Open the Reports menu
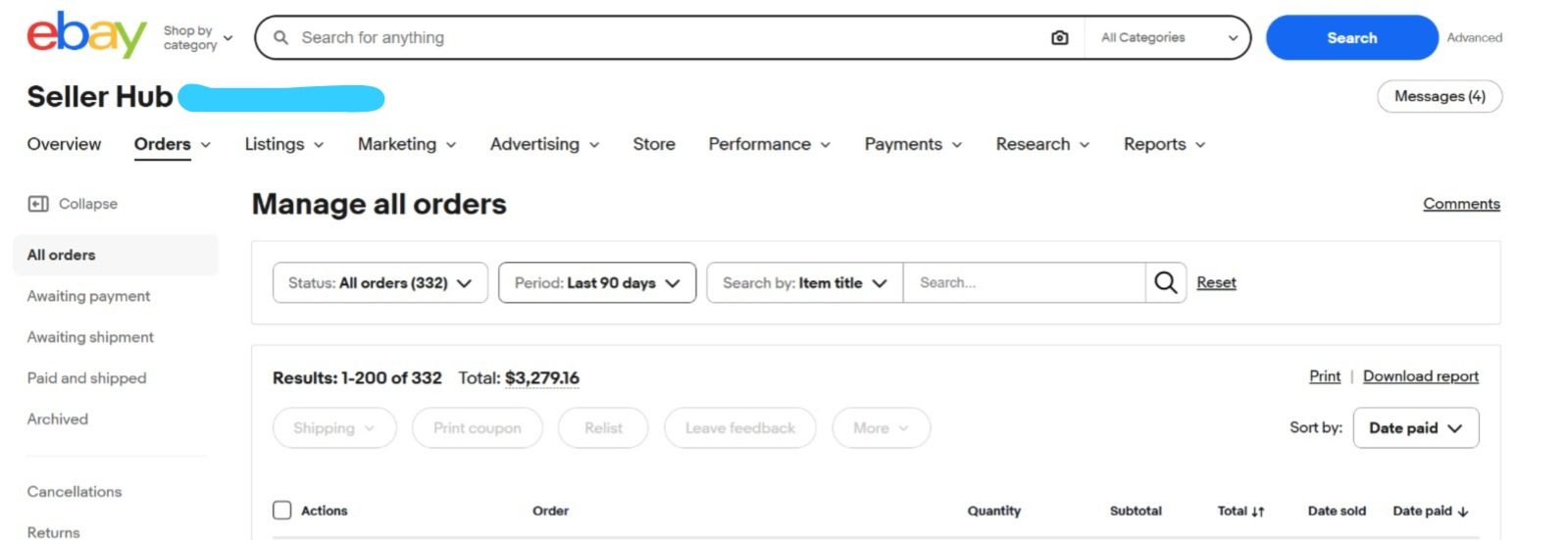 coord(1164,145)
